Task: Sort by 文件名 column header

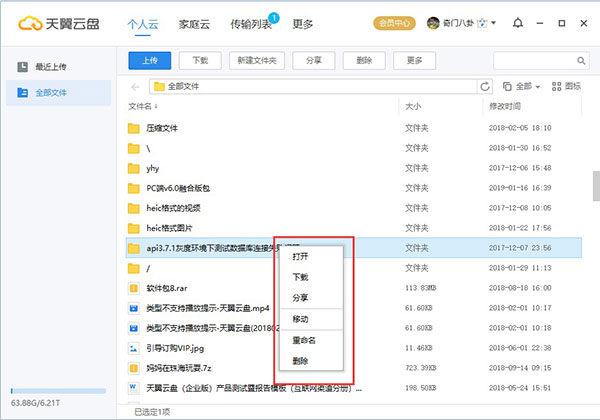Action: tap(140, 105)
